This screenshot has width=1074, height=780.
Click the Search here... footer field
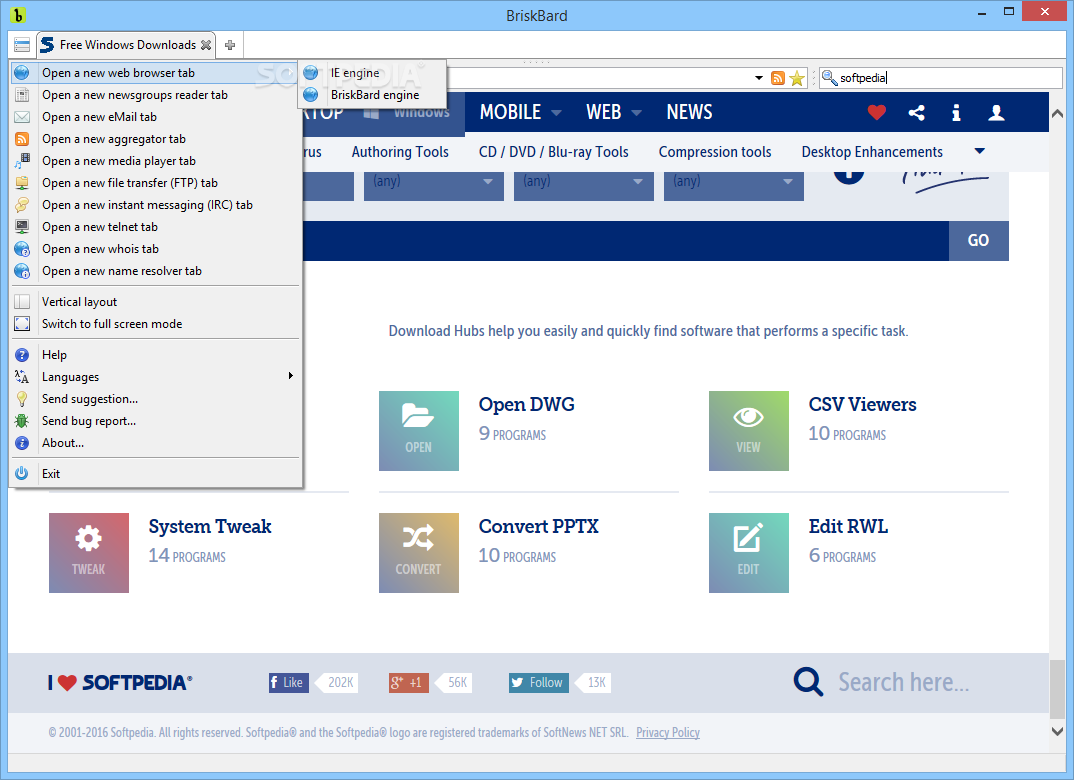(903, 682)
